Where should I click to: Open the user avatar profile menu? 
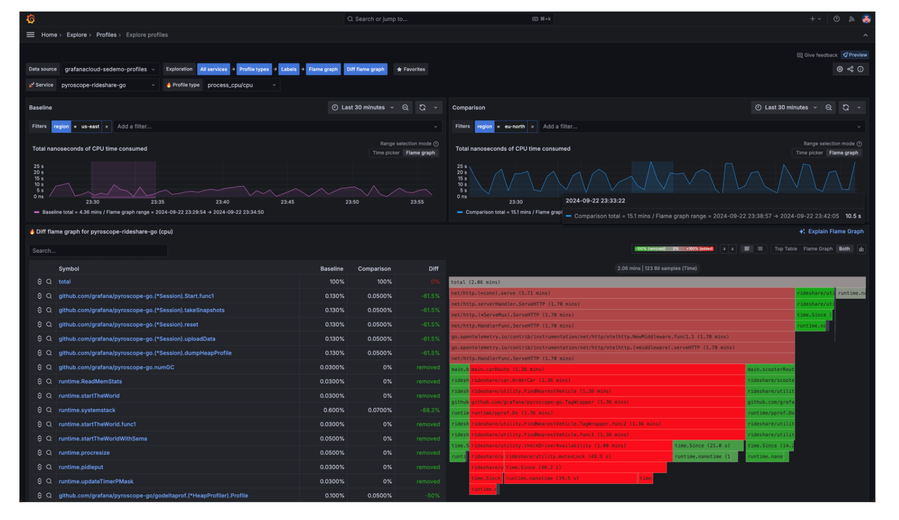(x=866, y=19)
